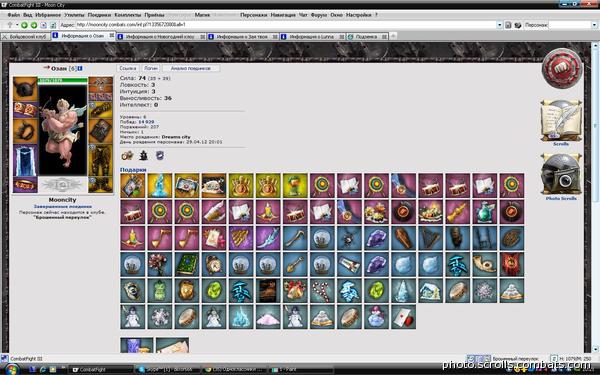The image size is (600, 375).
Task: Click the Dreams city birthplace text
Action: pos(176,137)
